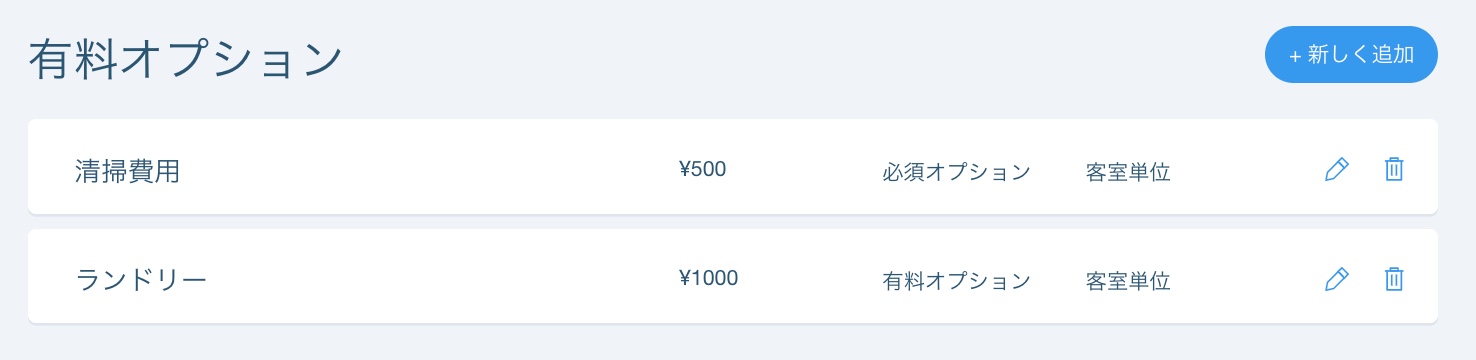This screenshot has width=1476, height=360.
Task: Delete the 清掃費用 option using trash icon
Action: (1394, 170)
